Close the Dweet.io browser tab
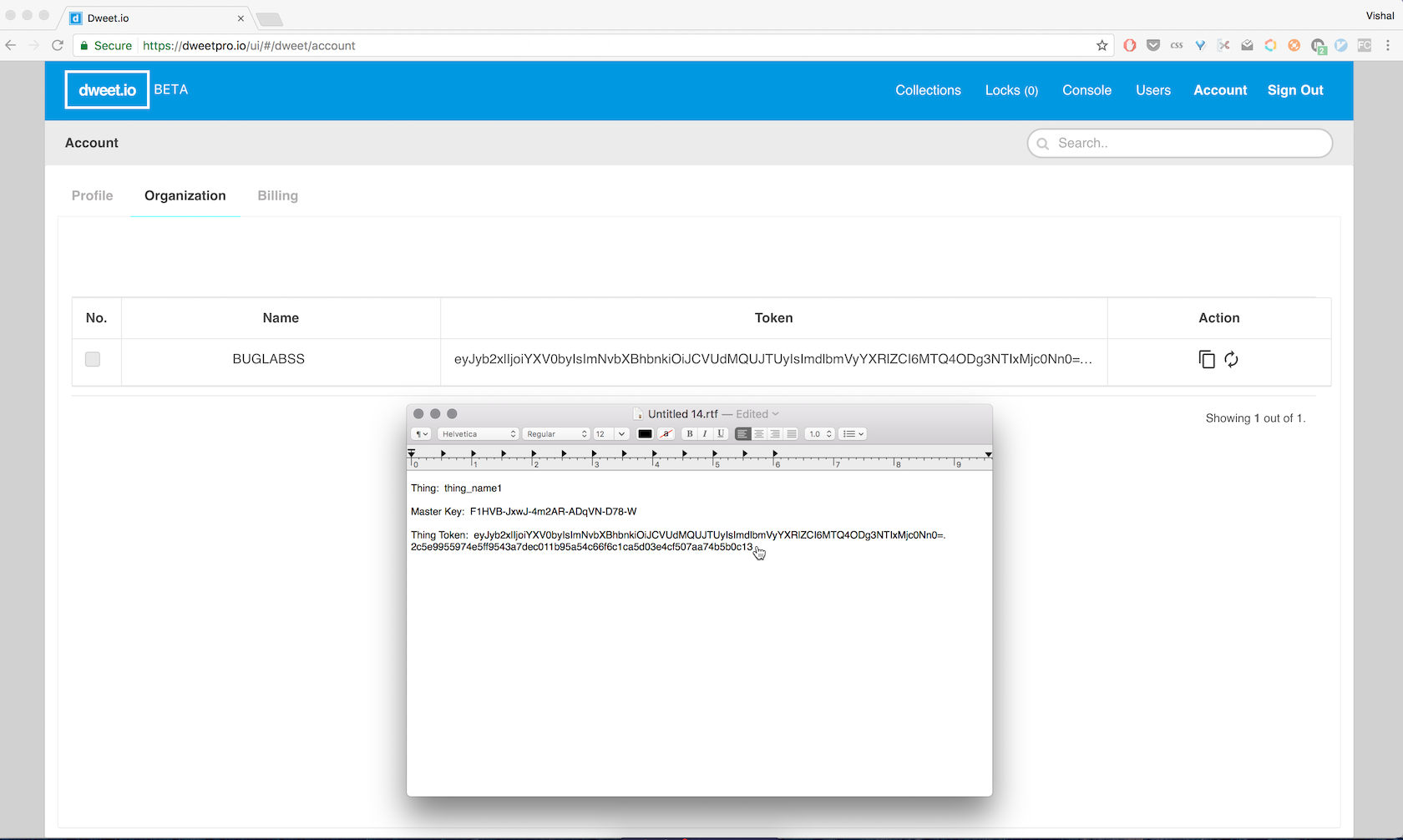Screen dimensions: 1403x840 pos(241,18)
